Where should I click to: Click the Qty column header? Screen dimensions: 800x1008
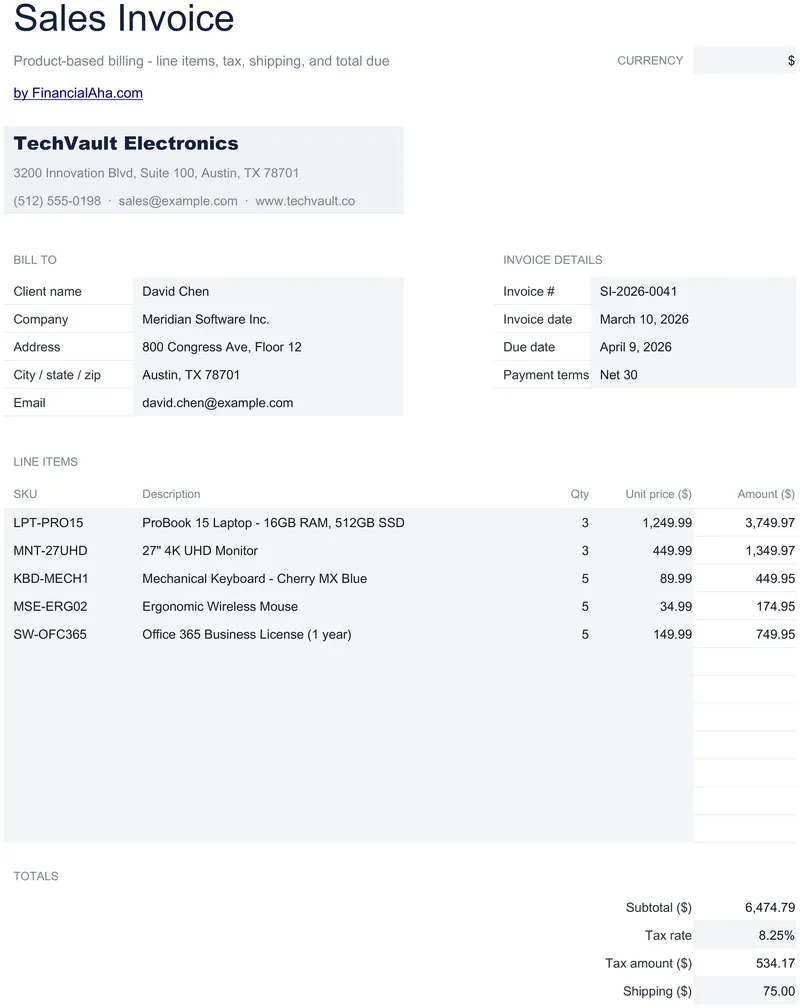coord(579,494)
